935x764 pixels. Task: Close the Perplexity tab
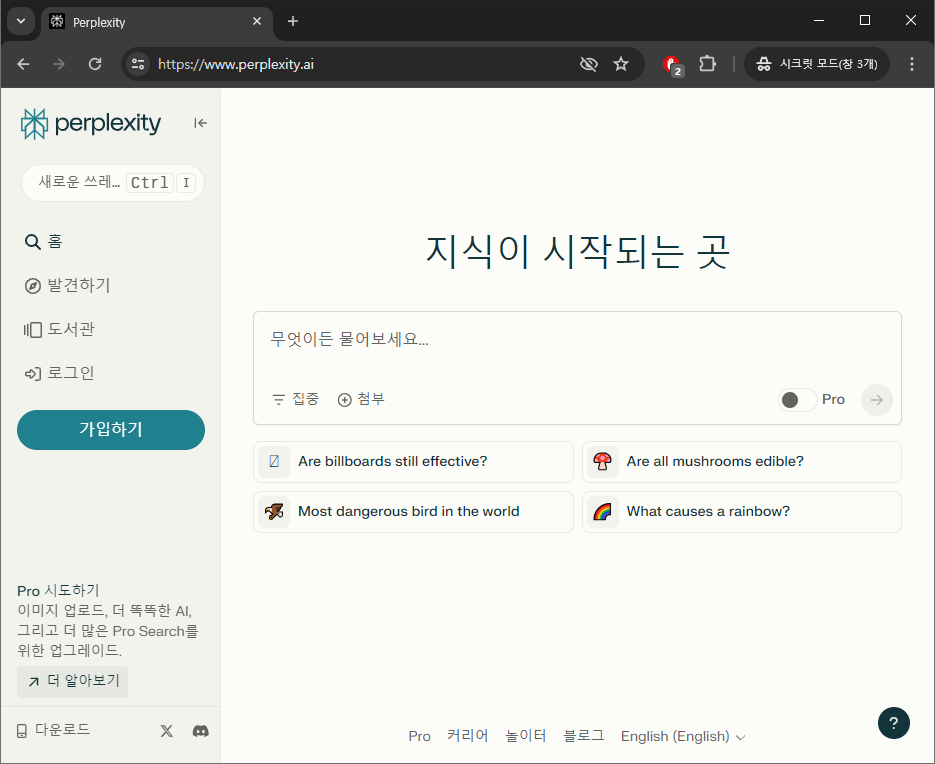257,21
